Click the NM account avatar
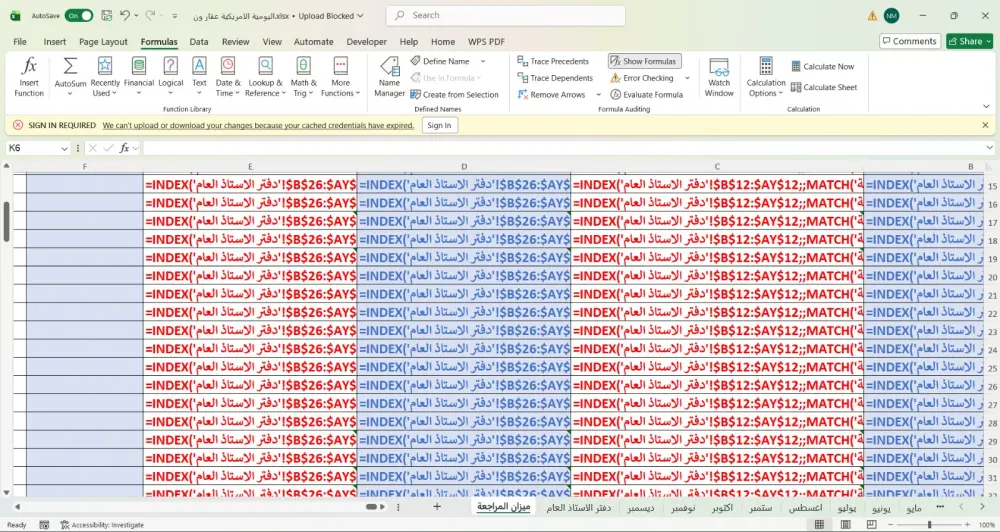 pos(892,16)
